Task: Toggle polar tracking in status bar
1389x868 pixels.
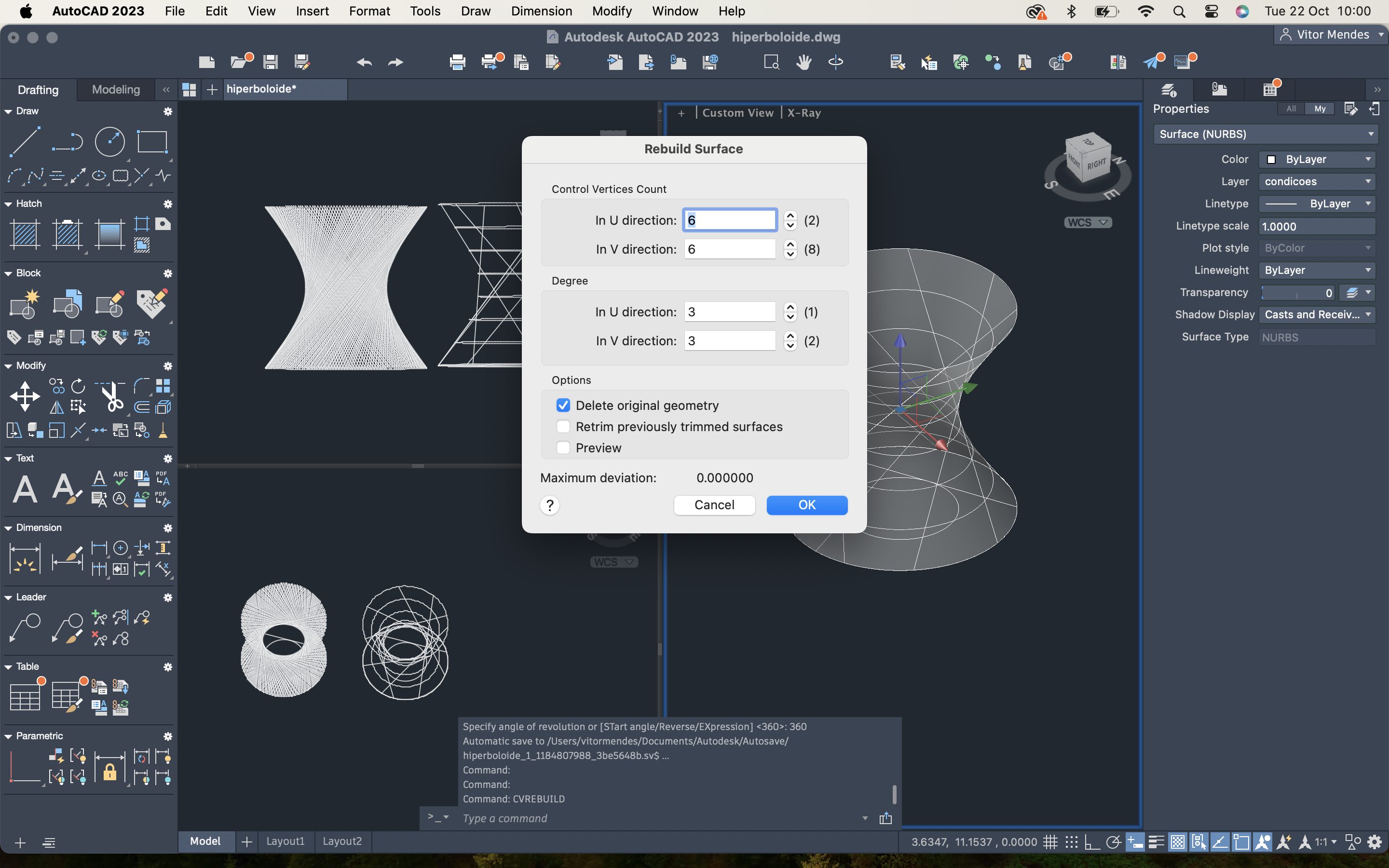Action: tap(1114, 842)
